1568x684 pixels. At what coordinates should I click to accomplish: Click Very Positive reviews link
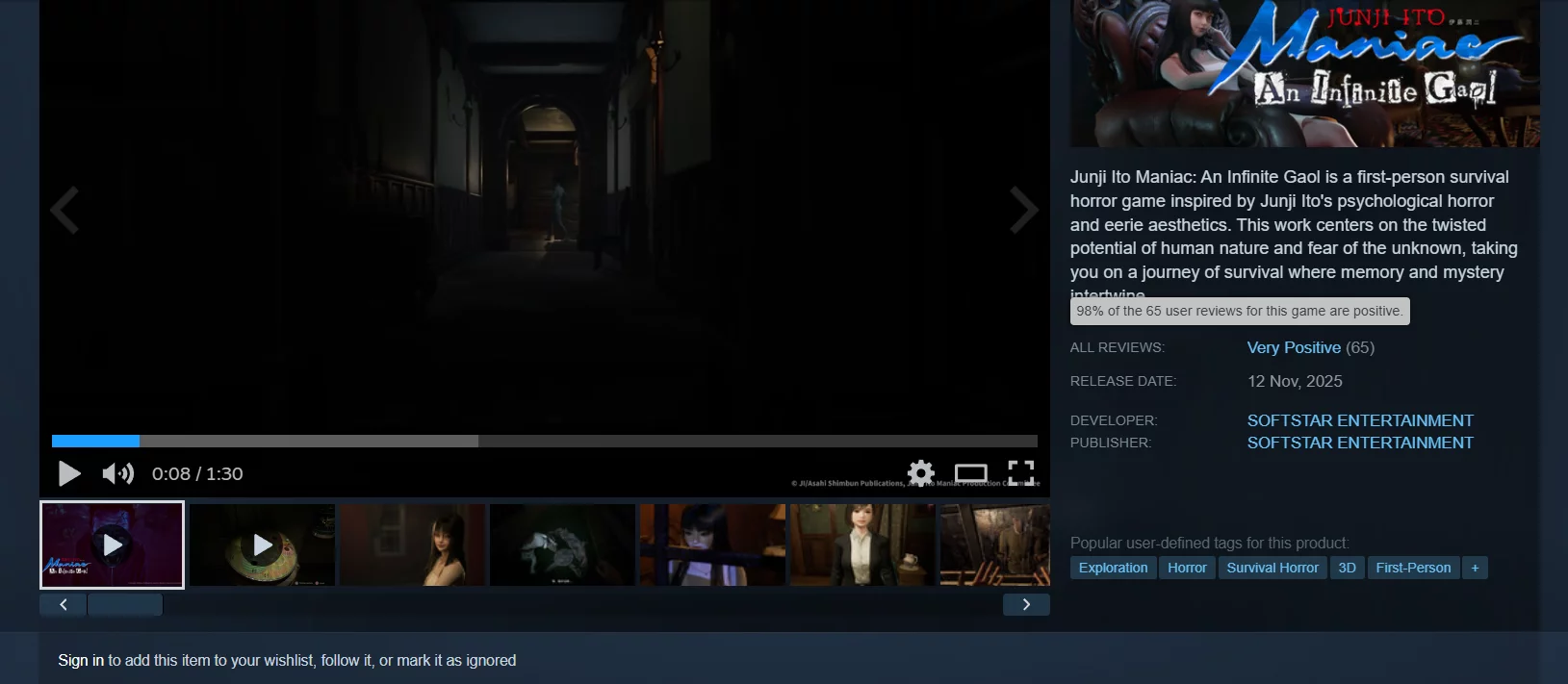coord(1293,347)
